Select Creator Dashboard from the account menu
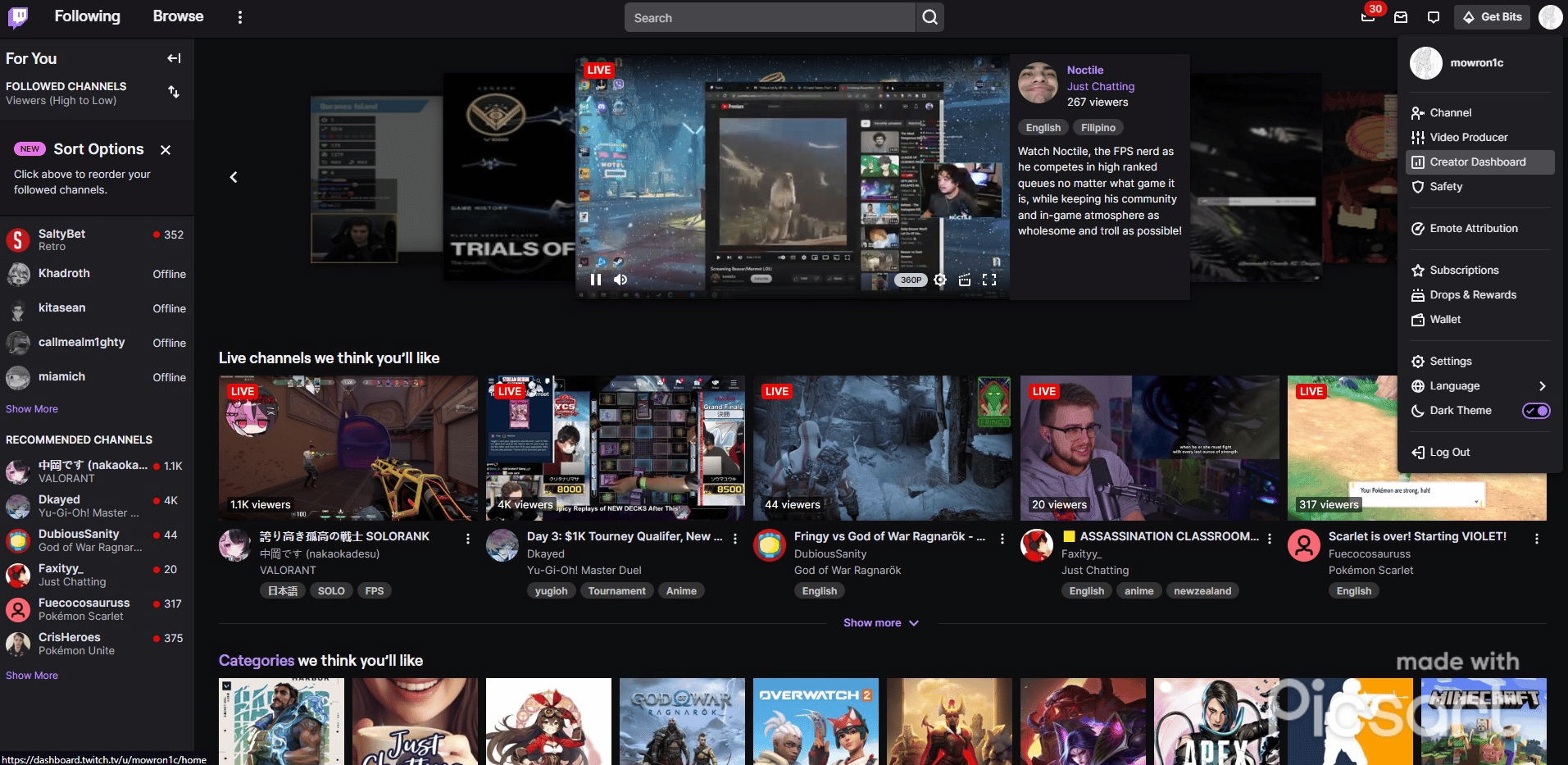1568x765 pixels. point(1475,162)
